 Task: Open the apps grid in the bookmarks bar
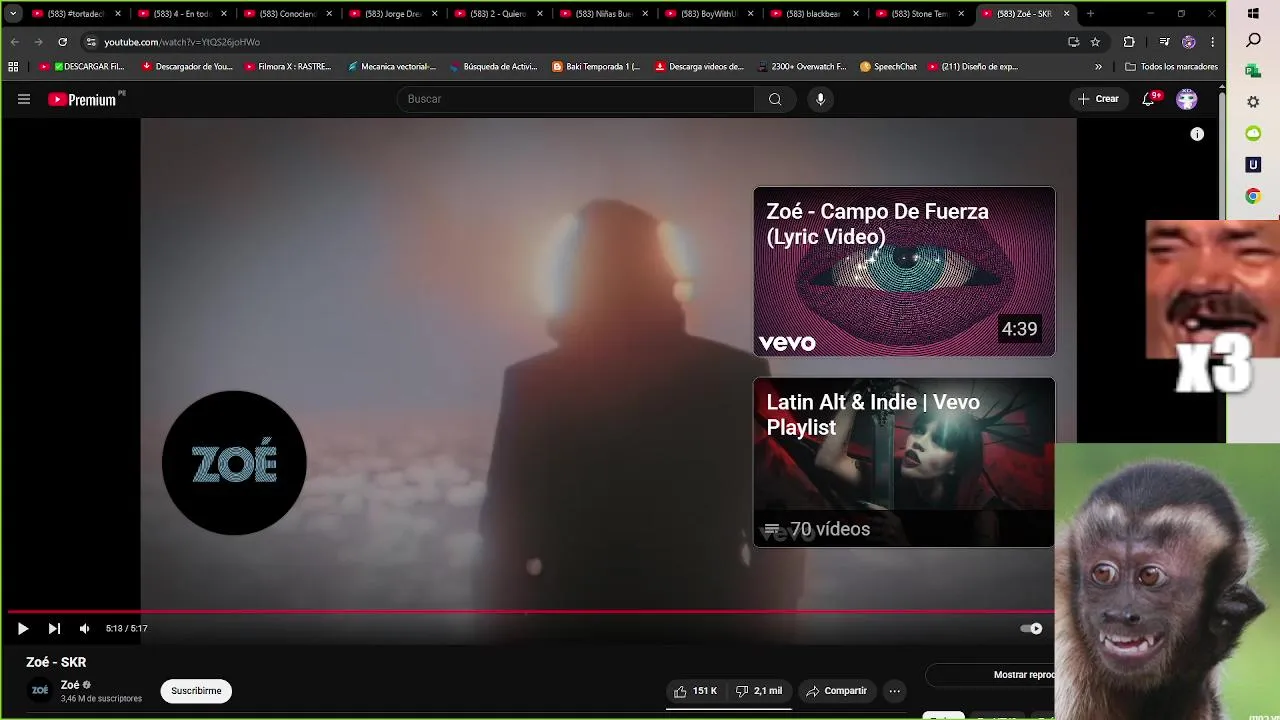(x=13, y=67)
